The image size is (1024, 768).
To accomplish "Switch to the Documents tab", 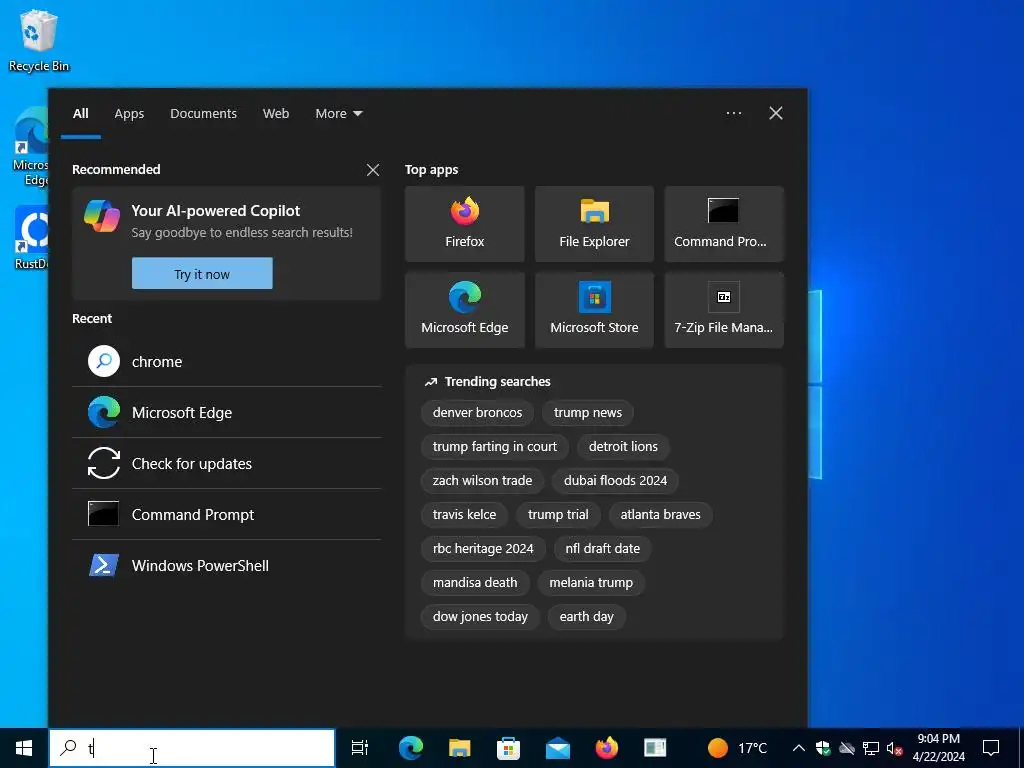I will coord(204,114).
